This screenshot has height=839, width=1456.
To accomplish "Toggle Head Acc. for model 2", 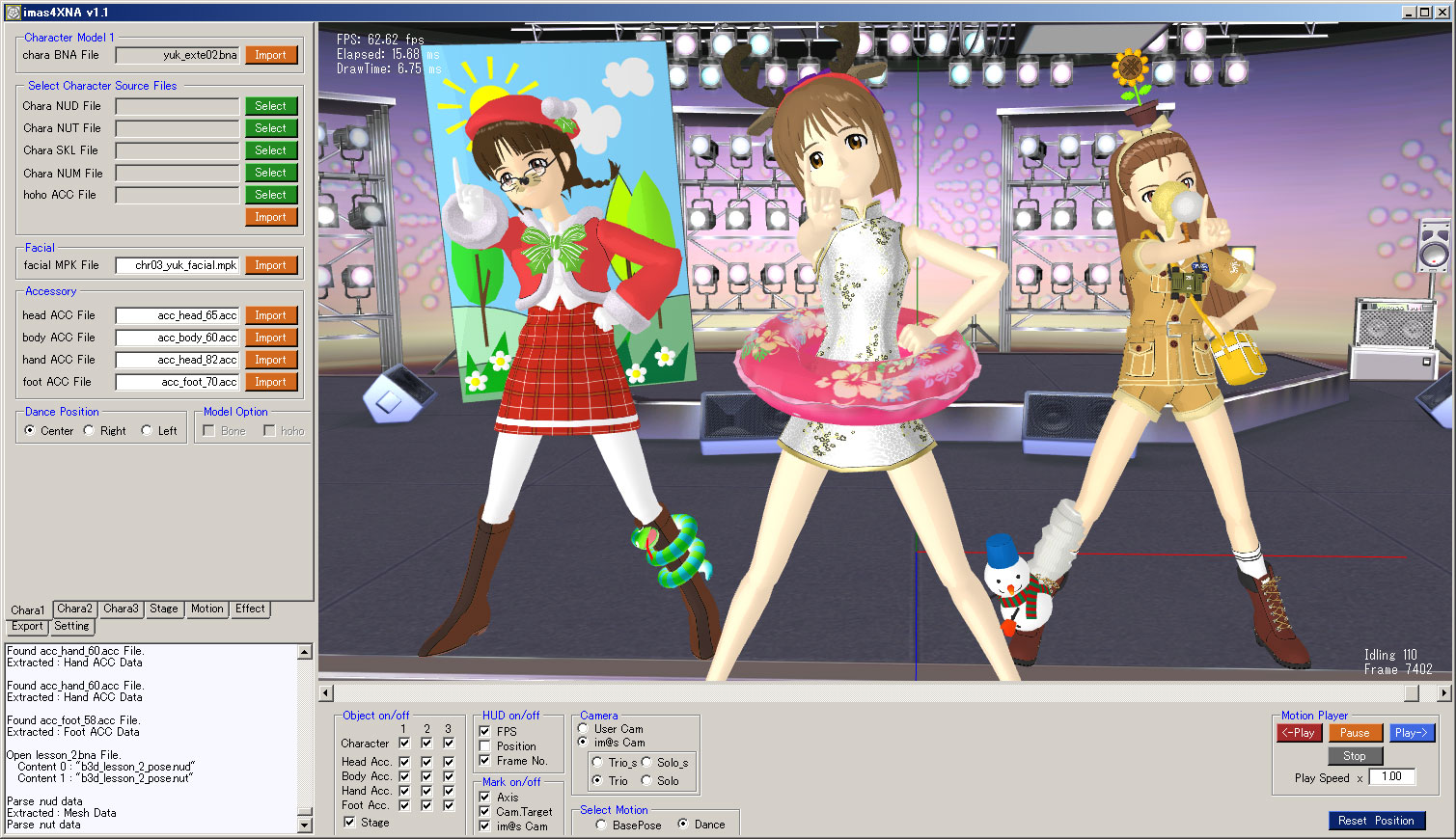I will (x=426, y=762).
